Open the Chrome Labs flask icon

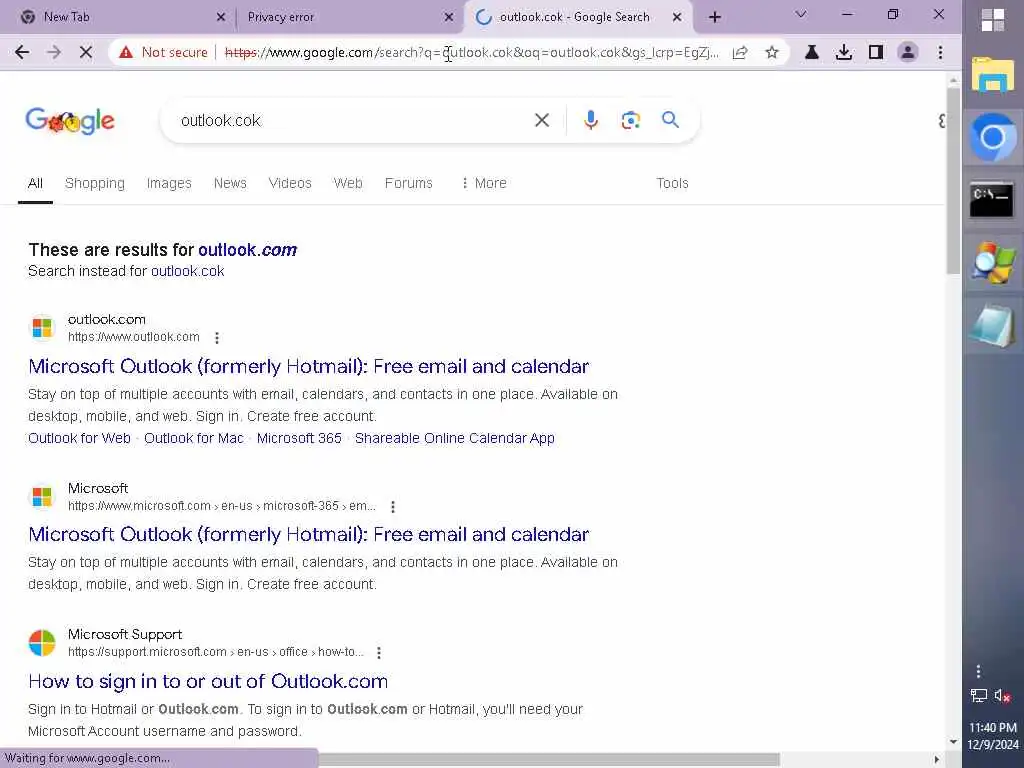(x=812, y=52)
